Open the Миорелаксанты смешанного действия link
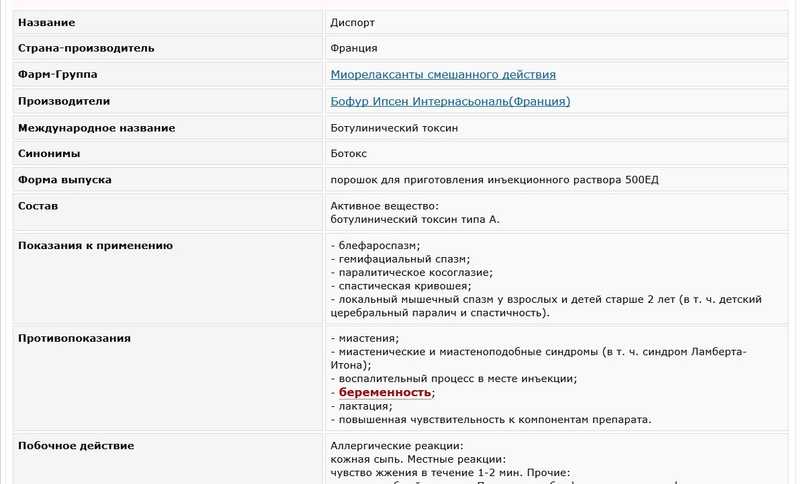The image size is (800, 484). point(443,74)
